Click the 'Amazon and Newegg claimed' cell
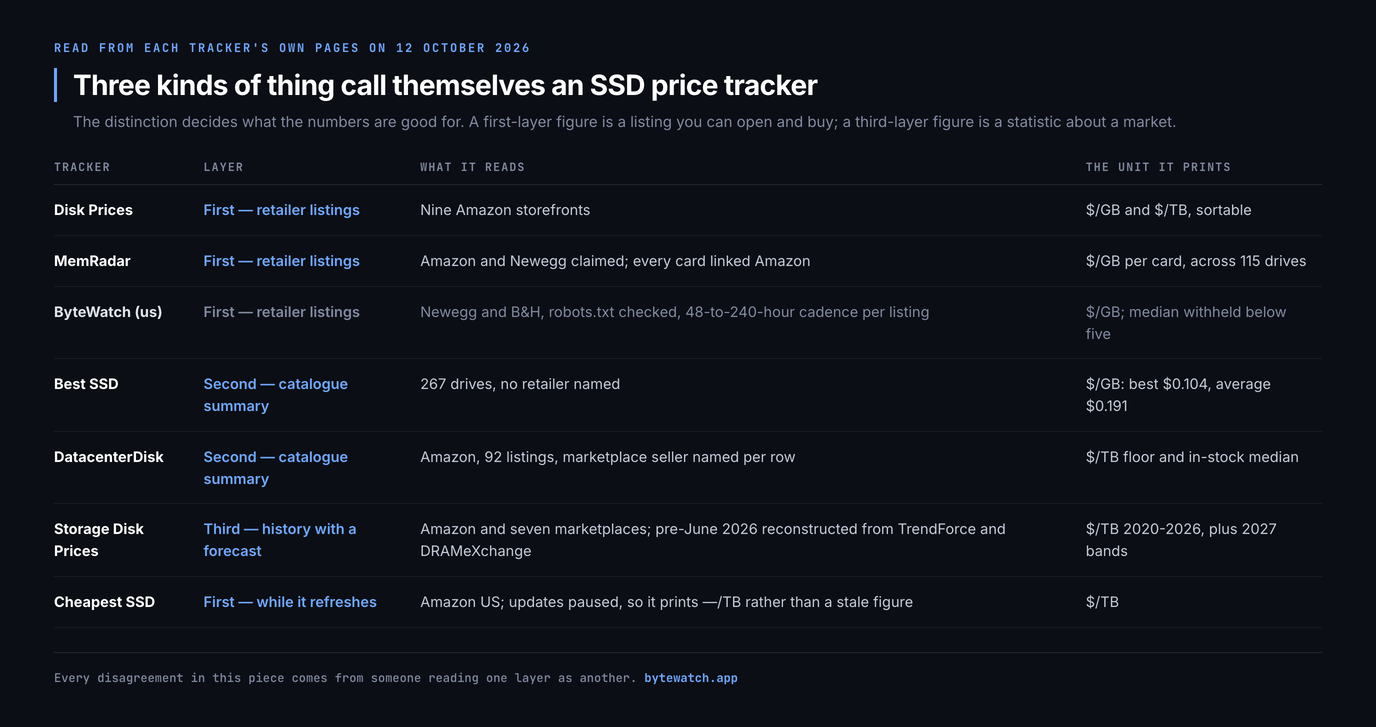This screenshot has height=727, width=1376. pos(615,261)
